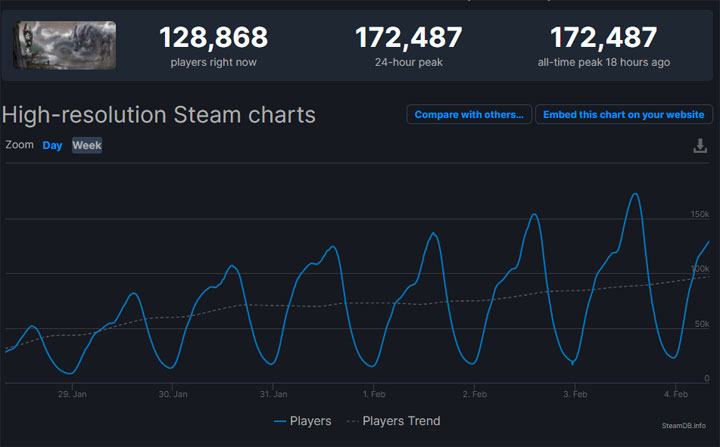This screenshot has height=447, width=720.
Task: Click Embed this chart on your website
Action: 623,114
